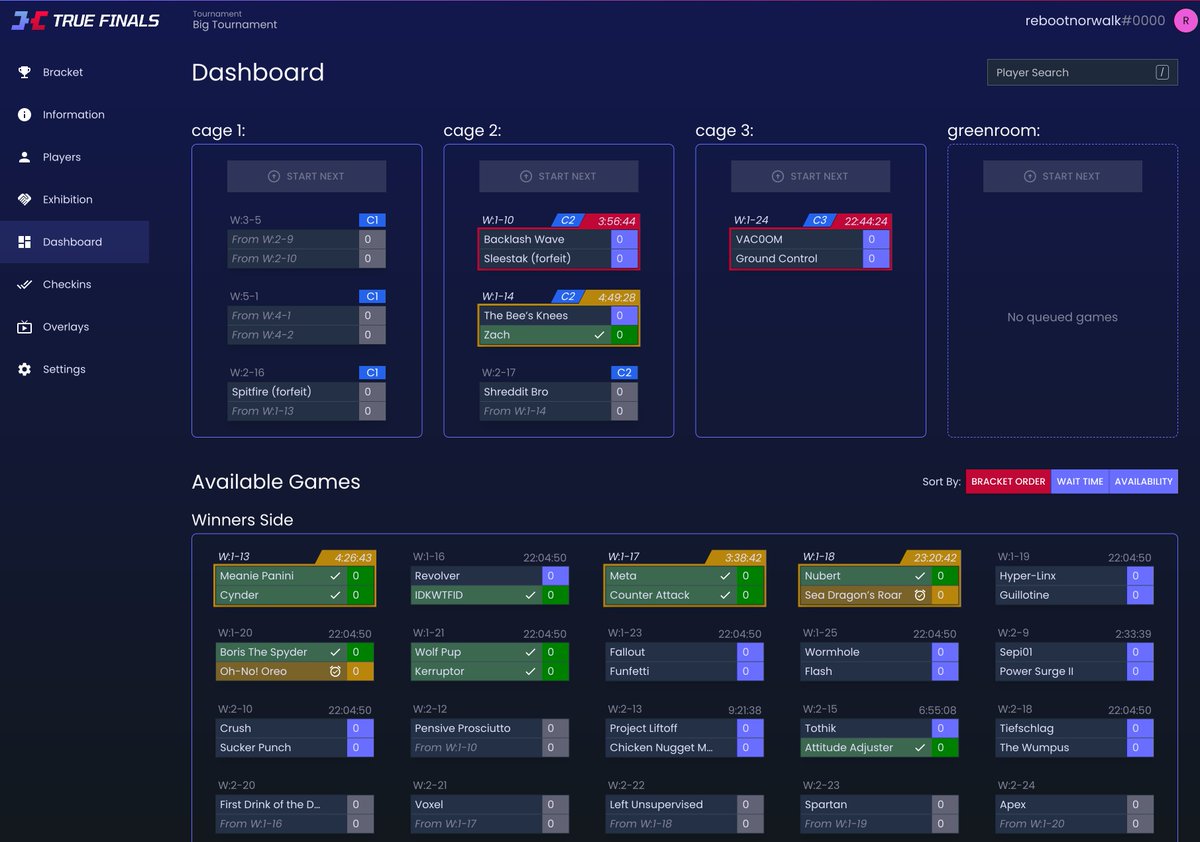Select Shreddit Bro in cage 2
Image resolution: width=1200 pixels, height=842 pixels.
545,392
